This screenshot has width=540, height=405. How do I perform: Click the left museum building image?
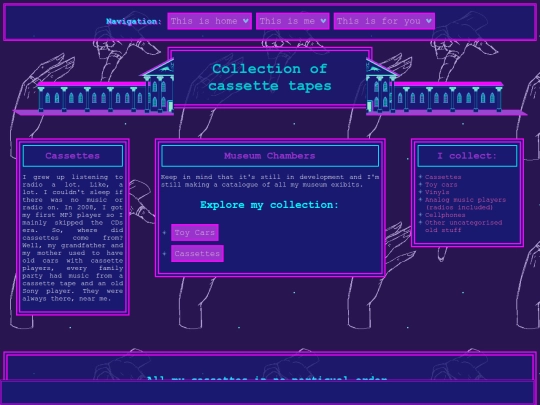point(94,87)
